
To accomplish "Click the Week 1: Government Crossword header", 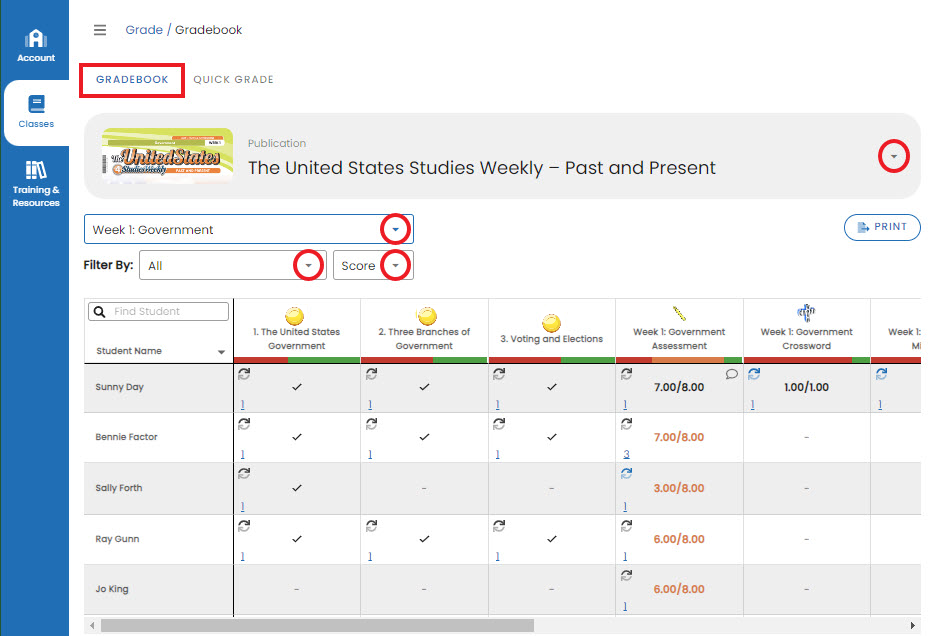I will tap(806, 339).
